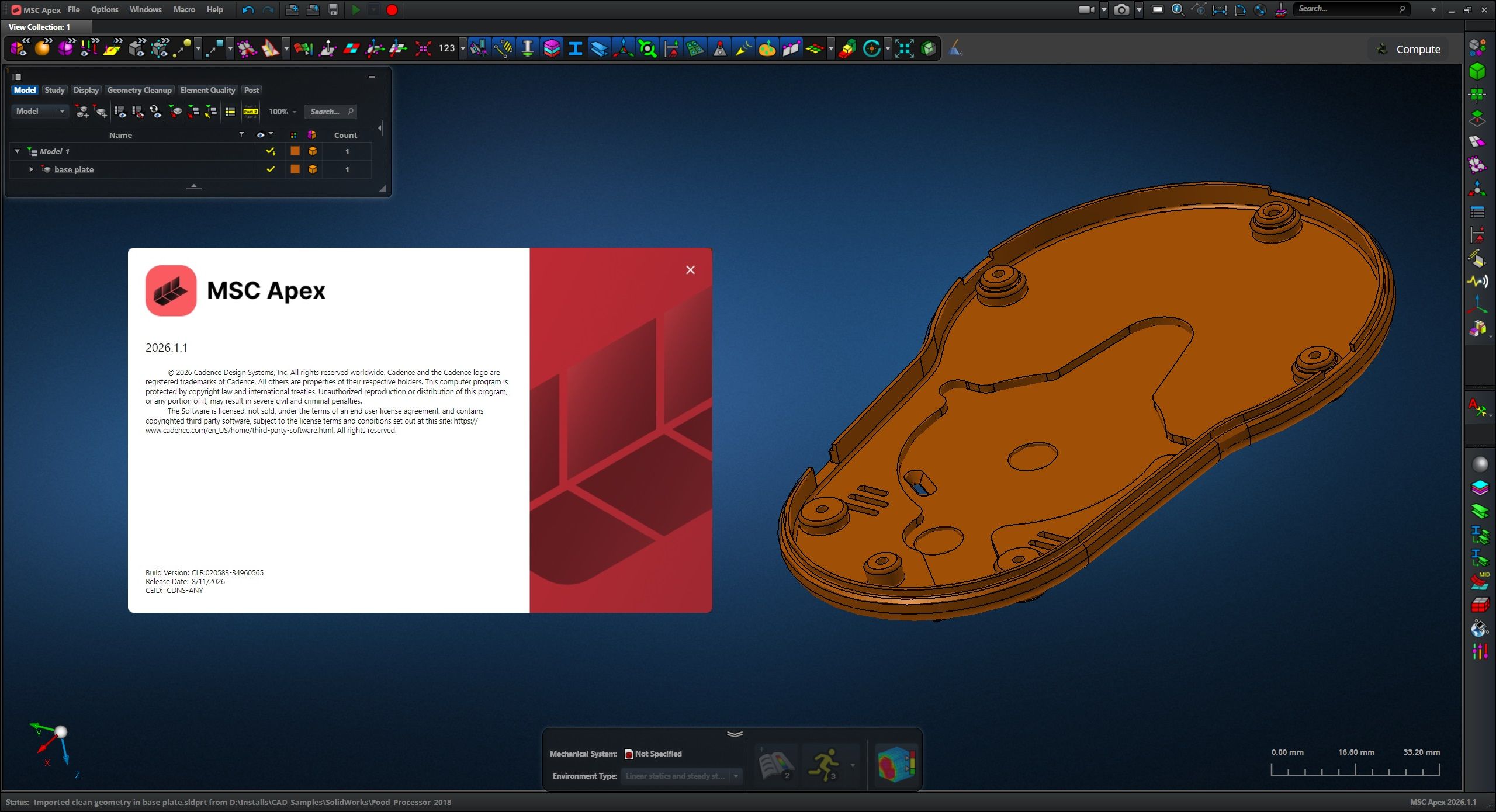Open the Model dropdown in the browser panel

(40, 111)
